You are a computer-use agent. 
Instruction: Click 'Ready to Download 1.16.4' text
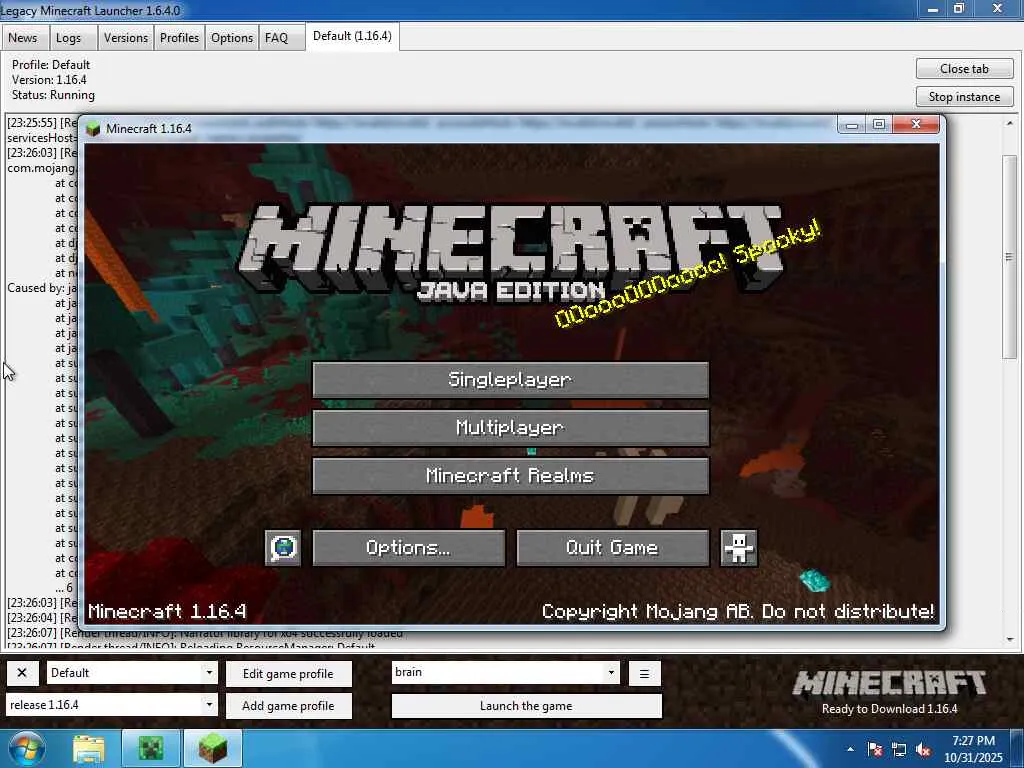point(889,709)
